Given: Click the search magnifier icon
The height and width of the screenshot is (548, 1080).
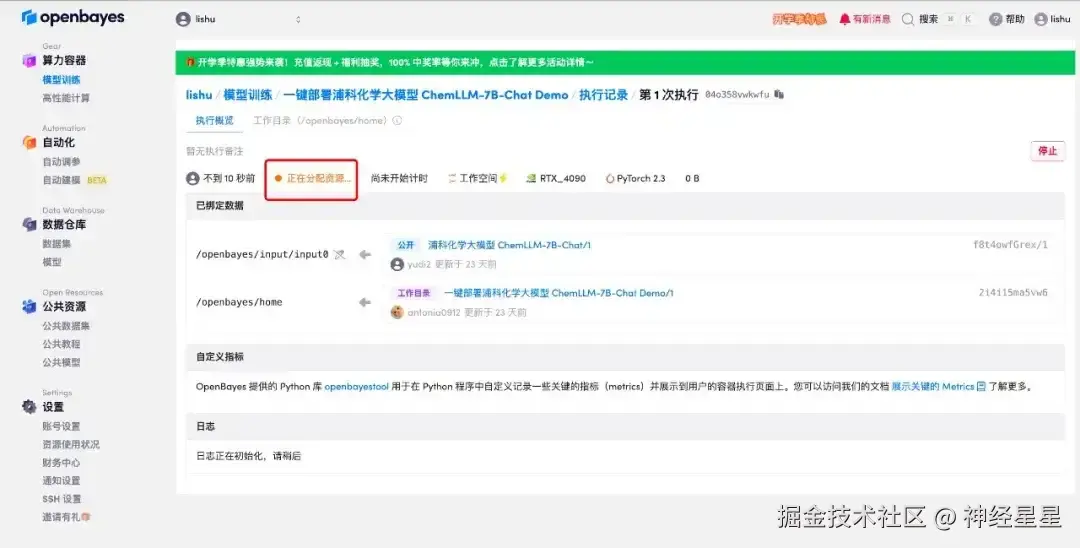Looking at the screenshot, I should point(908,19).
